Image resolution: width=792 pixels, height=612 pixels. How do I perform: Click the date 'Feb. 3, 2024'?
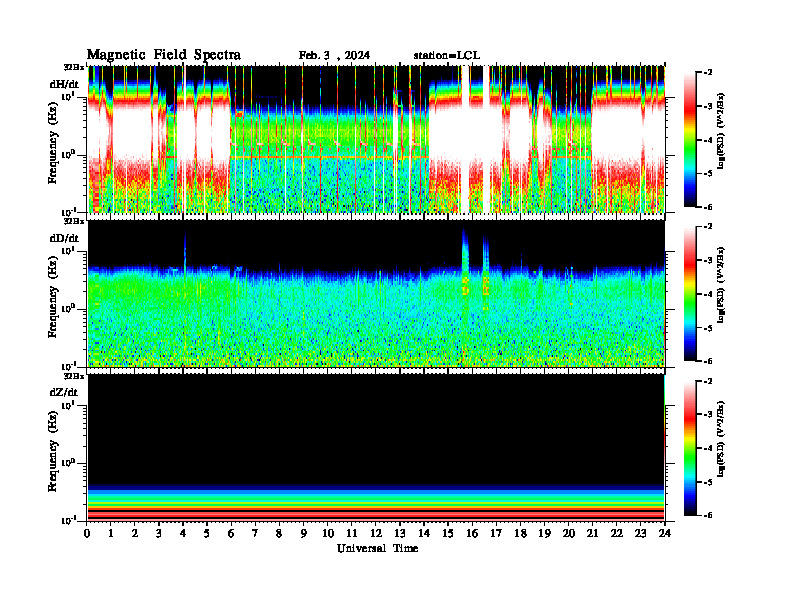coord(334,56)
